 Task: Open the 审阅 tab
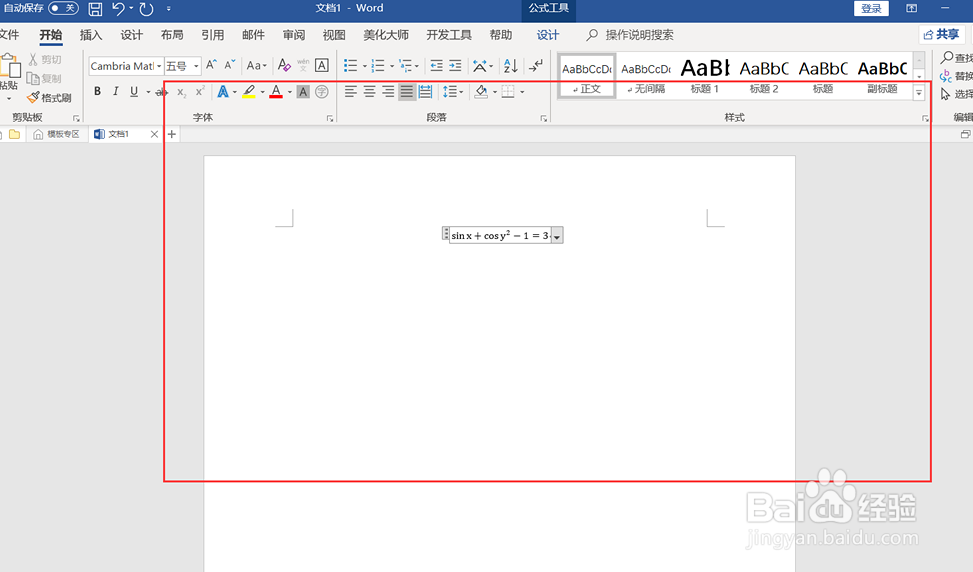pyautogui.click(x=294, y=35)
